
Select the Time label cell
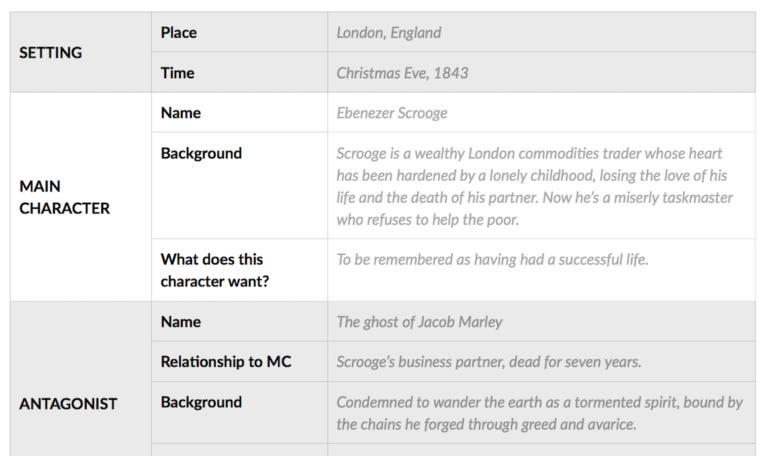coord(178,73)
